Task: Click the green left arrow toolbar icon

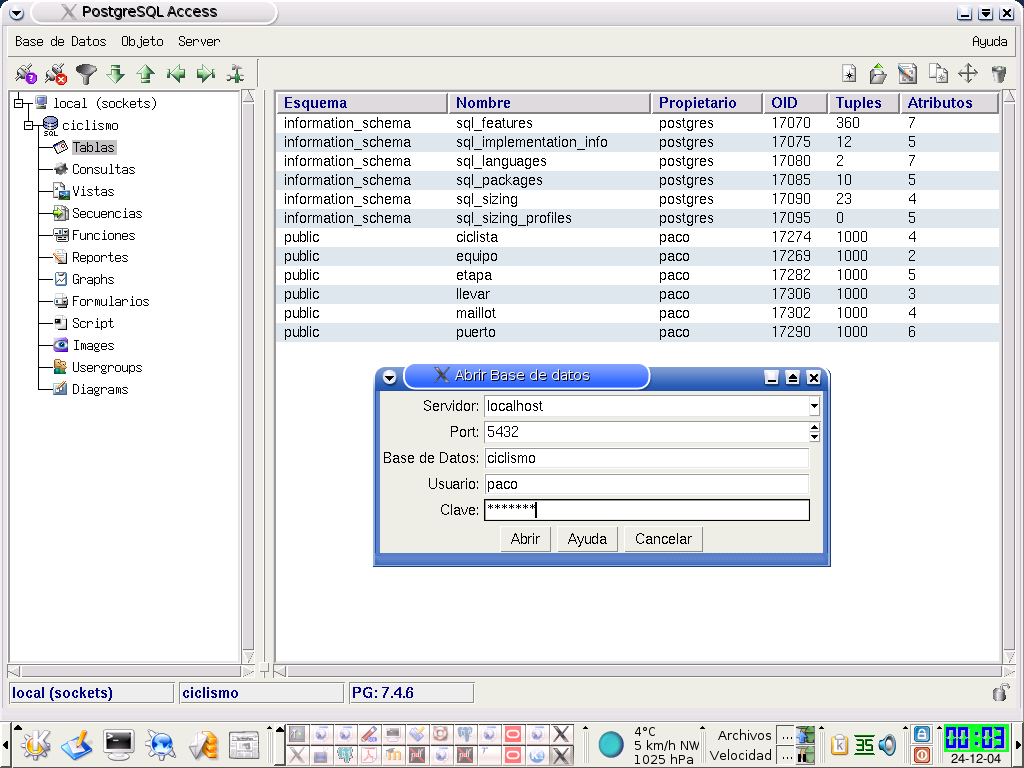Action: (x=176, y=73)
